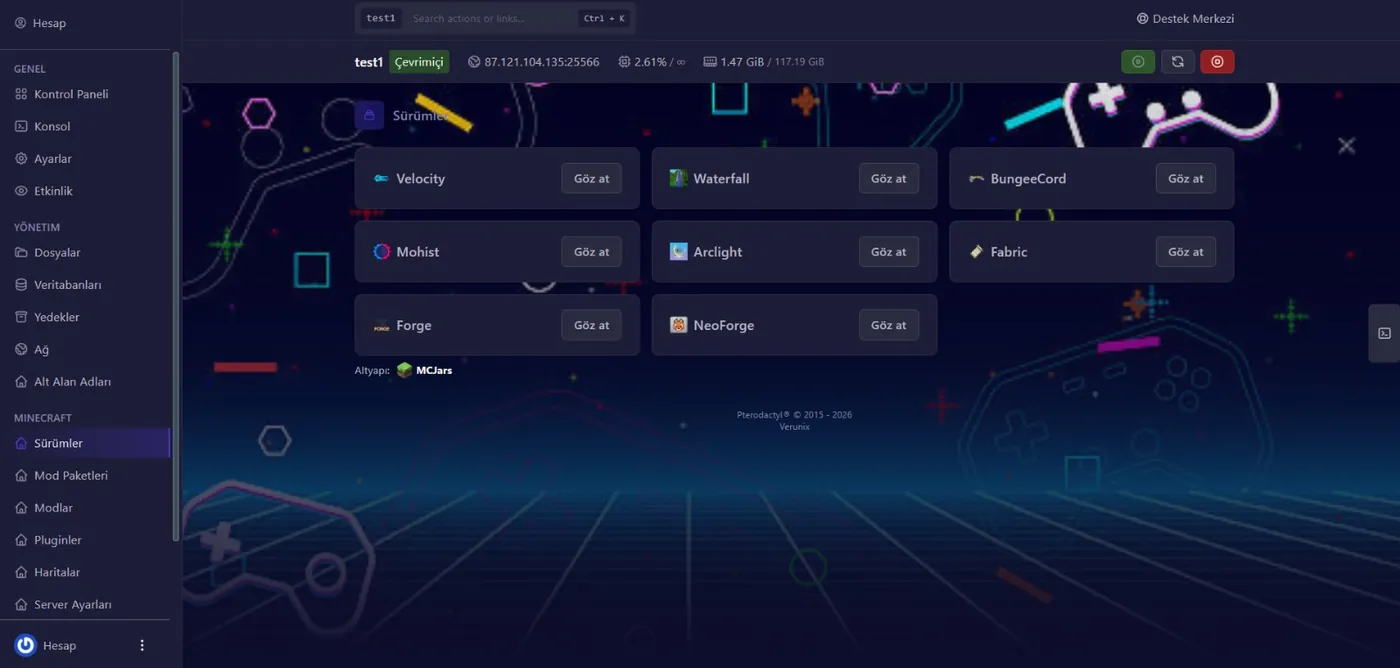This screenshot has width=1400, height=668.
Task: Click Göz at for Mohist
Action: (591, 252)
